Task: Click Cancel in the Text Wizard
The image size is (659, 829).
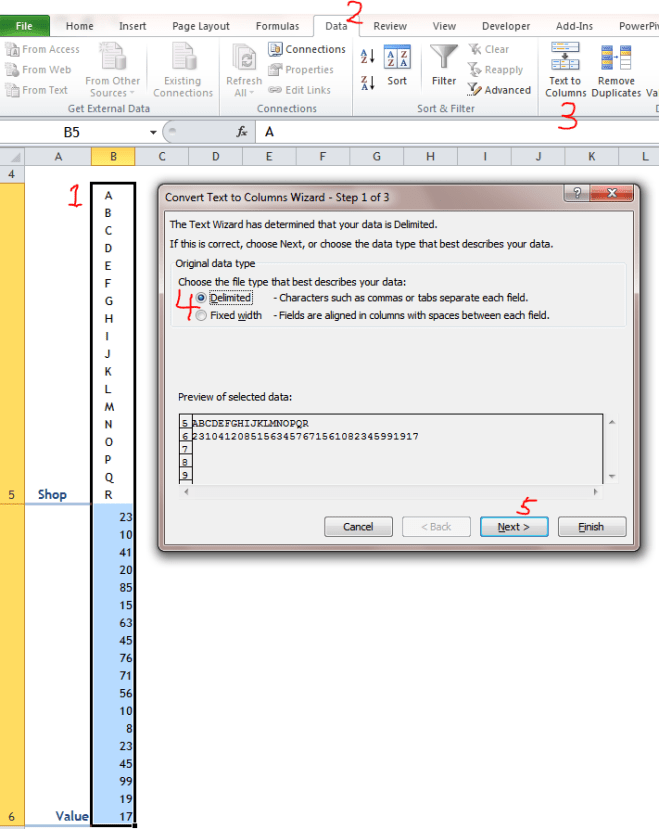Action: click(358, 526)
